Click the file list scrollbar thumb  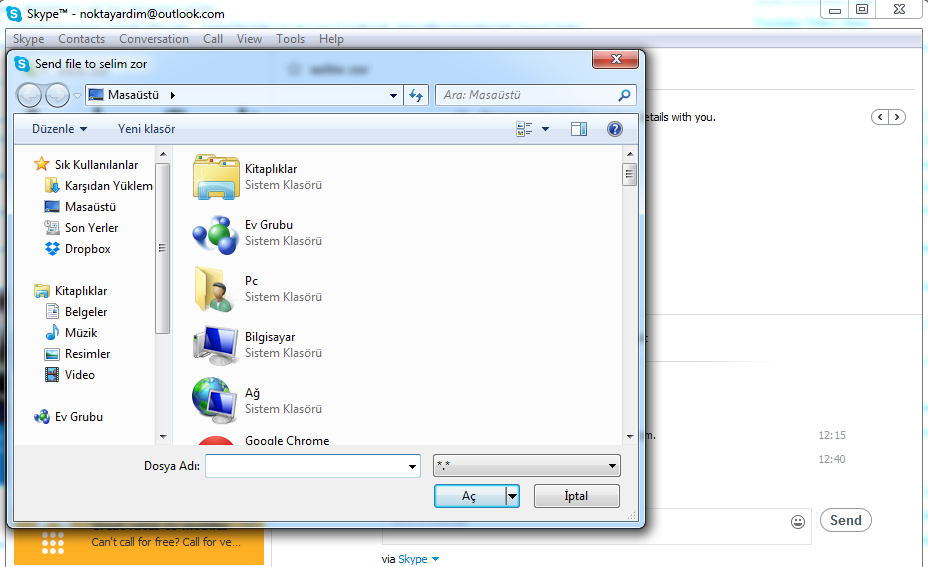pos(630,174)
